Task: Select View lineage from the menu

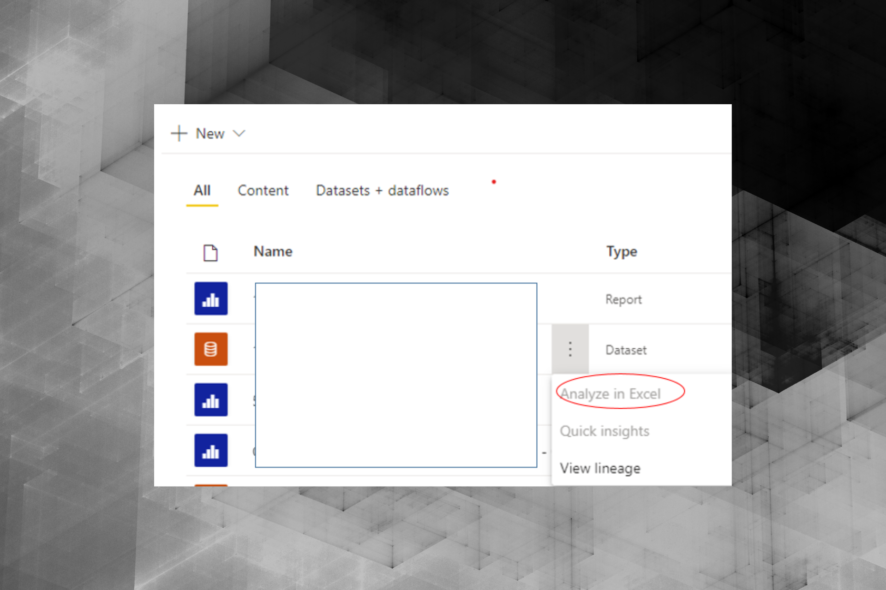Action: coord(601,467)
